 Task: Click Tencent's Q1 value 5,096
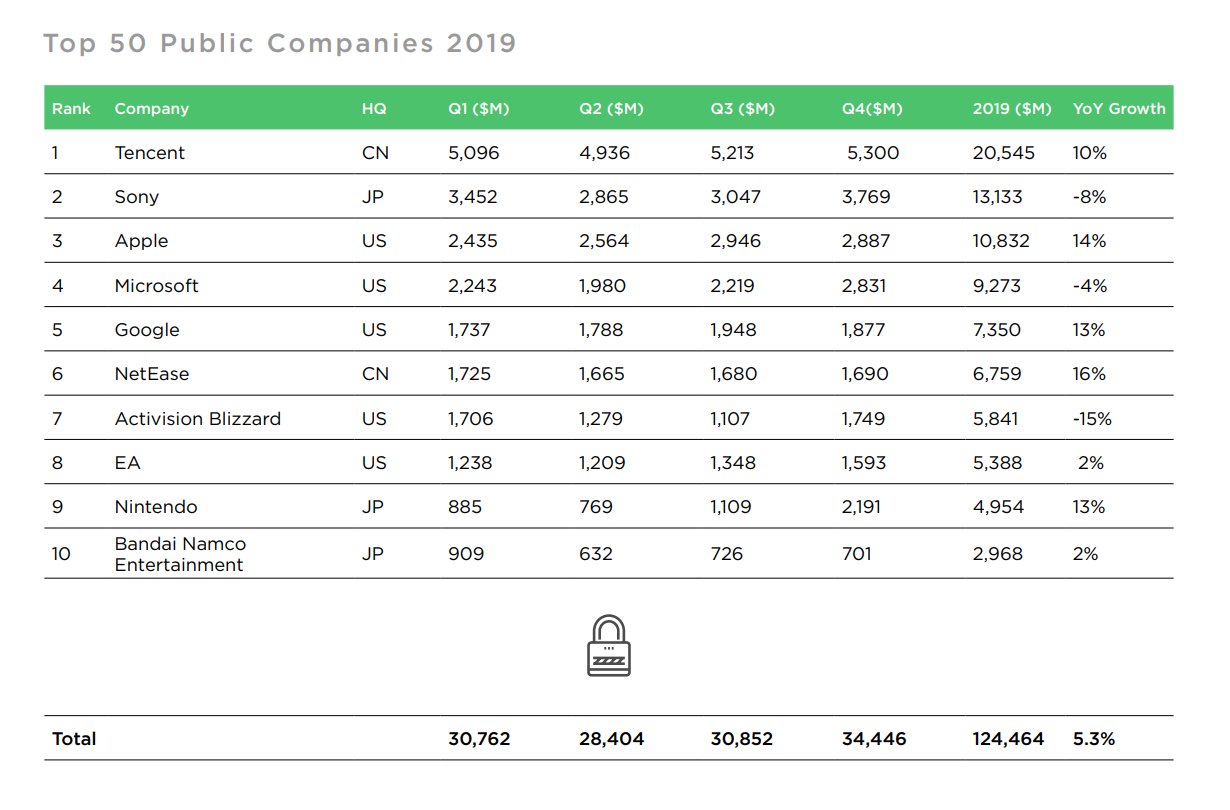point(473,153)
